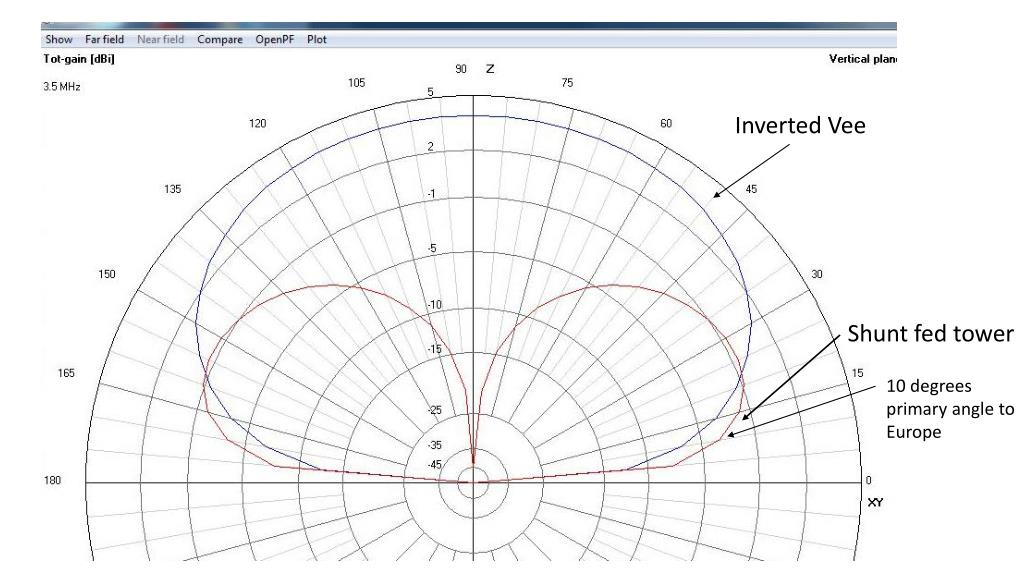
Task: Open the grayed Near field menu
Action: 161,39
